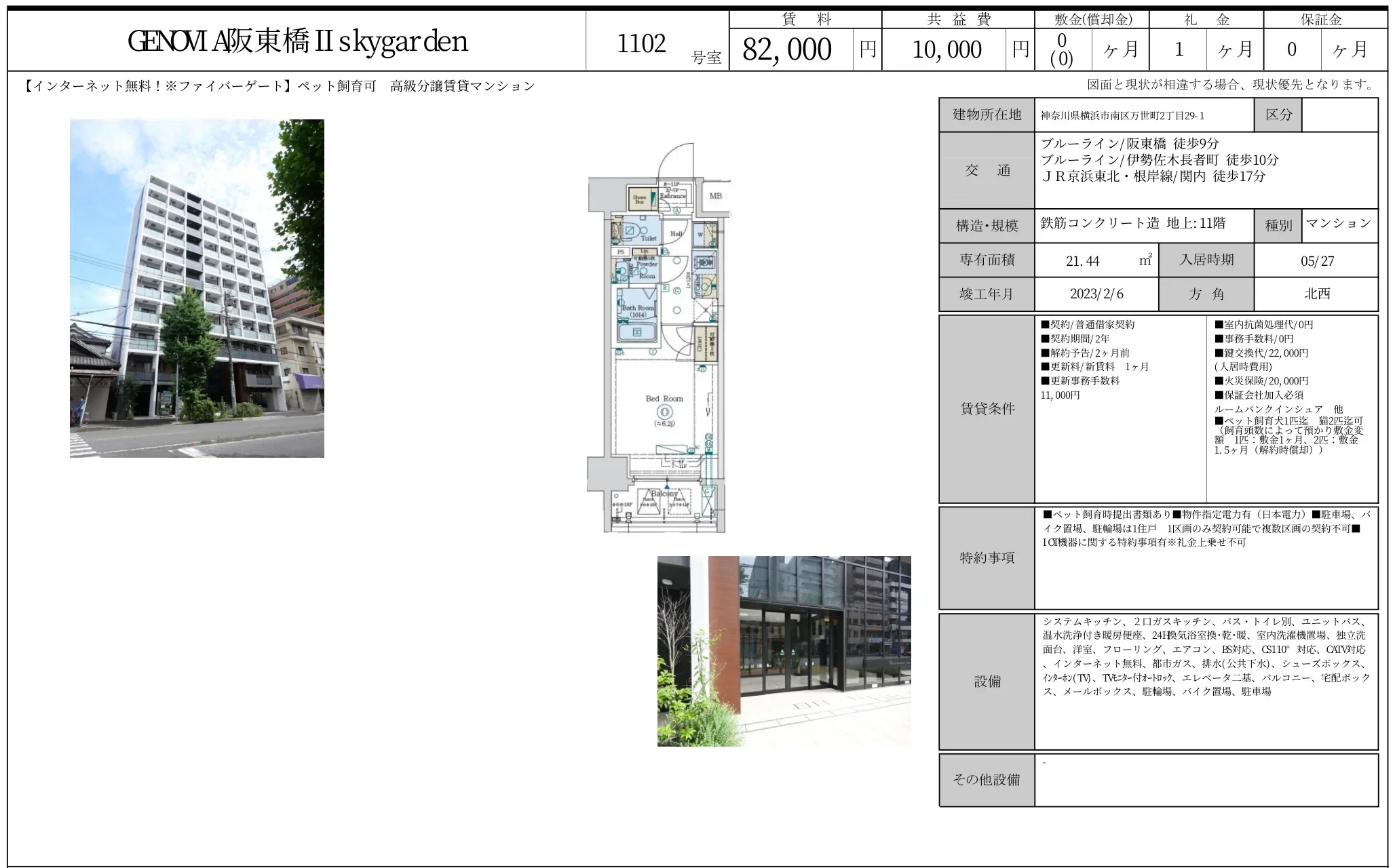
Task: Click the rent value 82,000
Action: 787,50
